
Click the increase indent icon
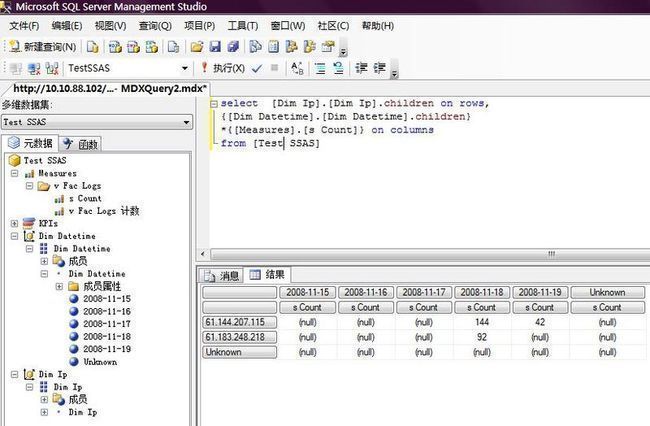tap(379, 68)
